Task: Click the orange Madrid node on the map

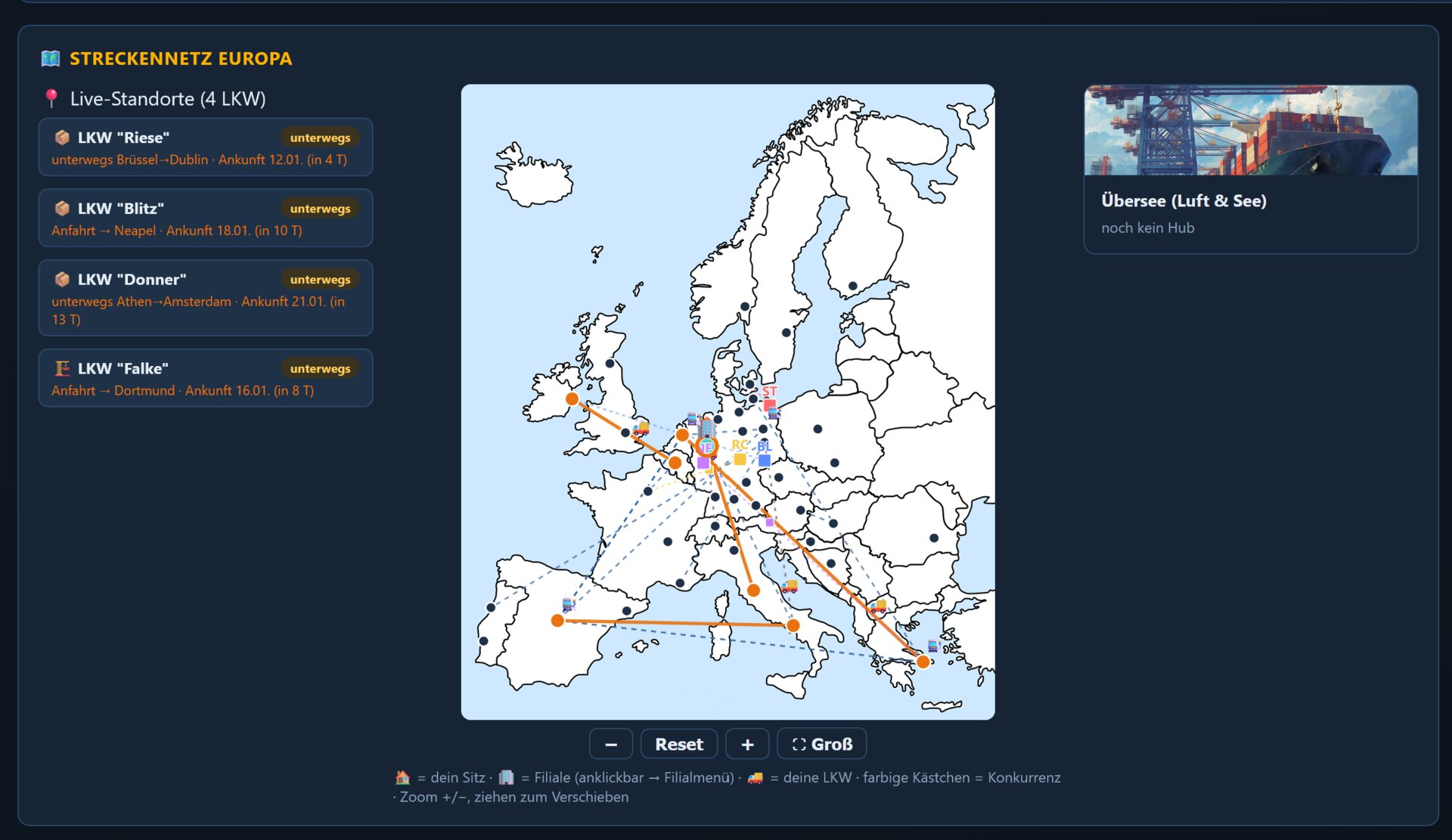Action: point(557,621)
